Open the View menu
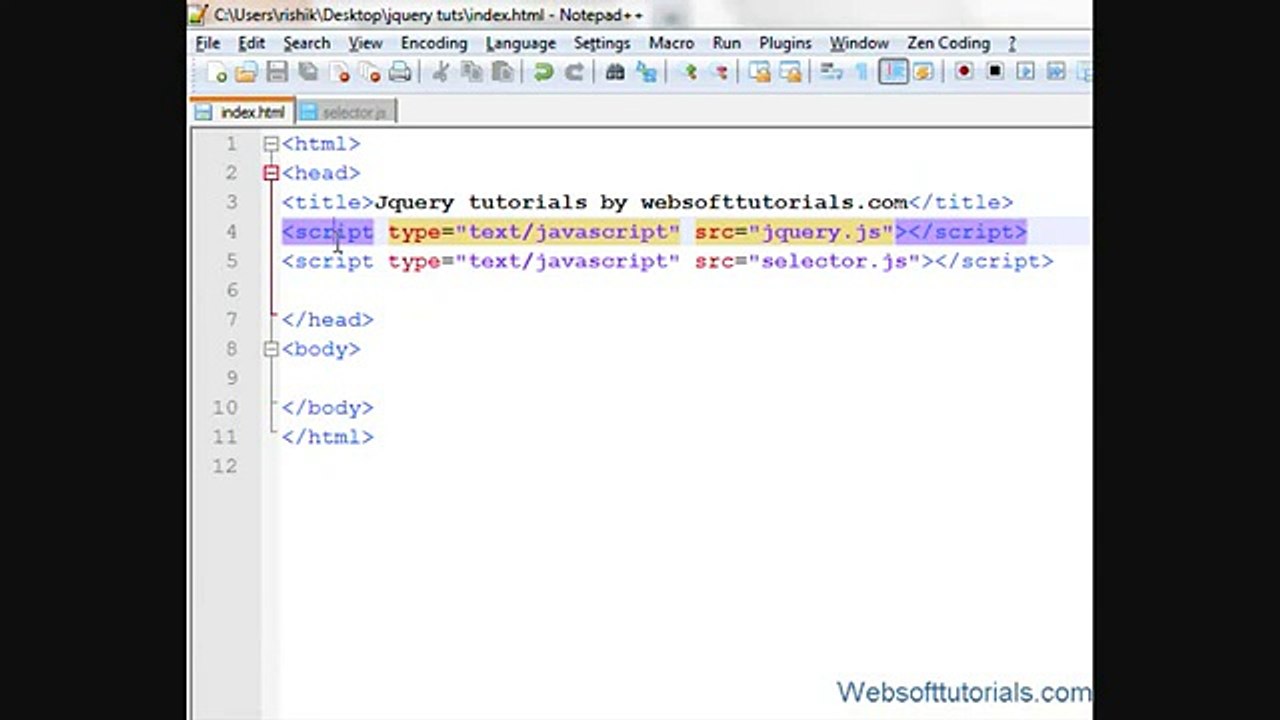 coord(365,43)
